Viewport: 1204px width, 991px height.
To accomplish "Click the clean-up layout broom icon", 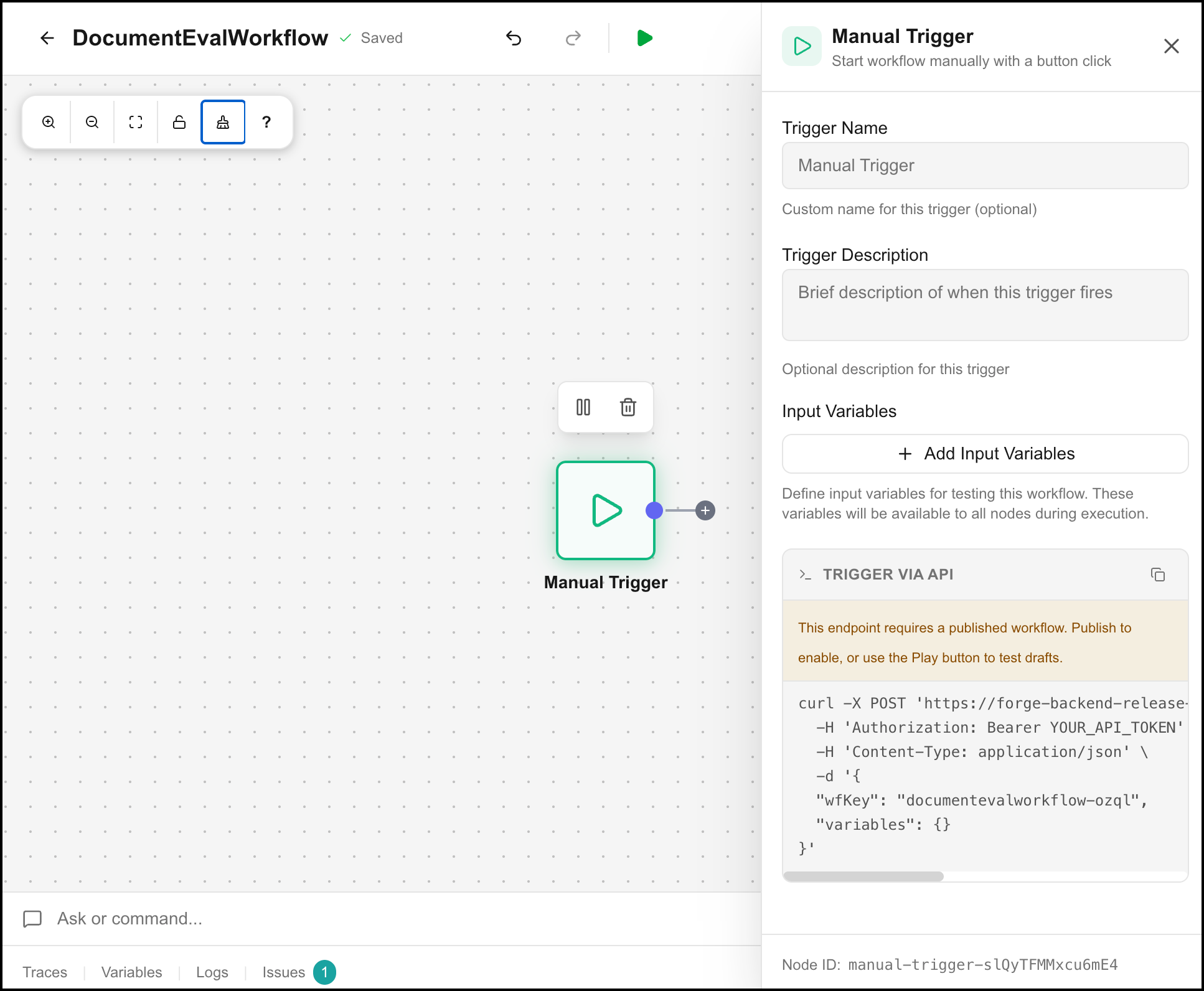I will 223,122.
